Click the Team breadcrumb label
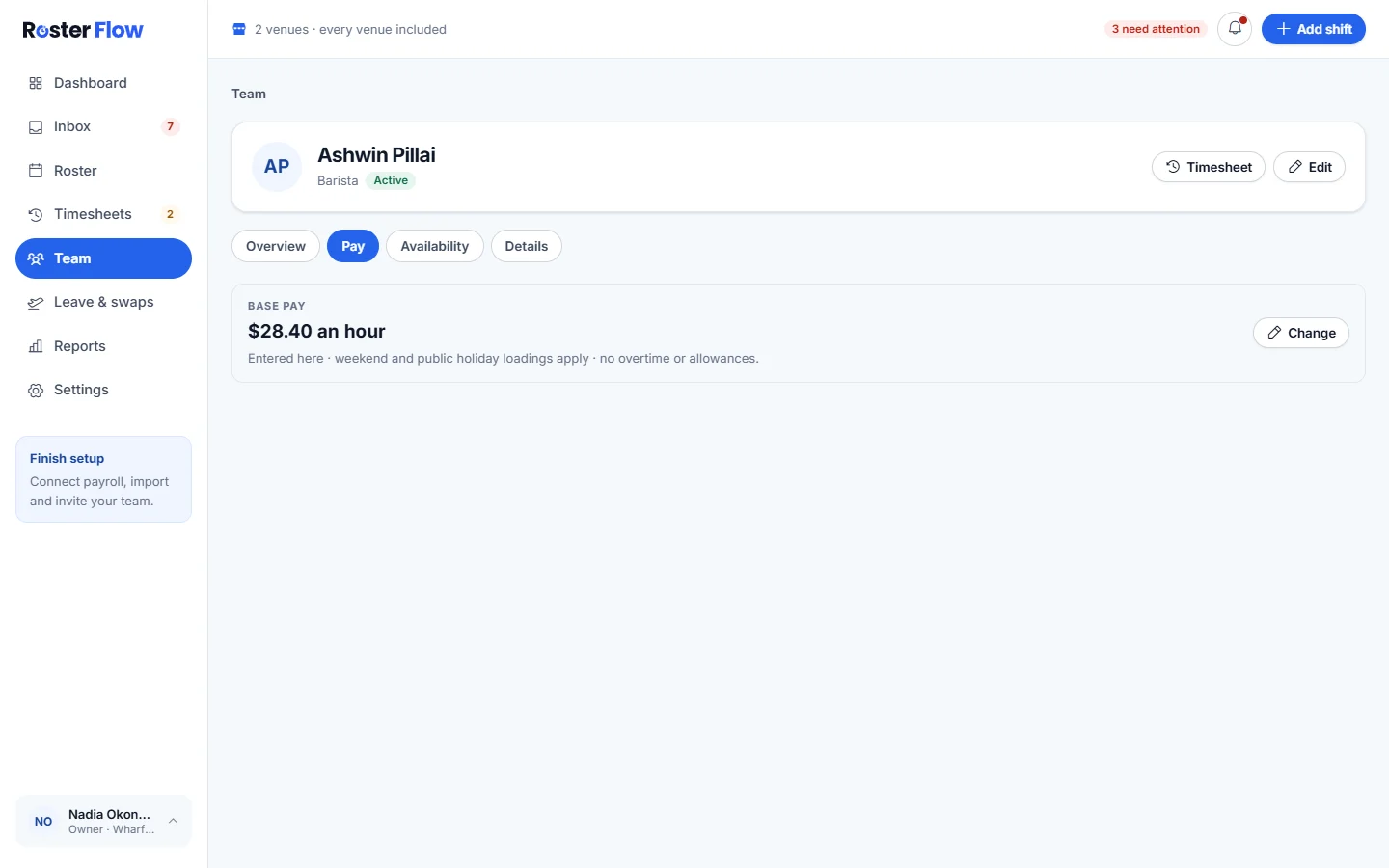The width and height of the screenshot is (1389, 868). pyautogui.click(x=249, y=94)
